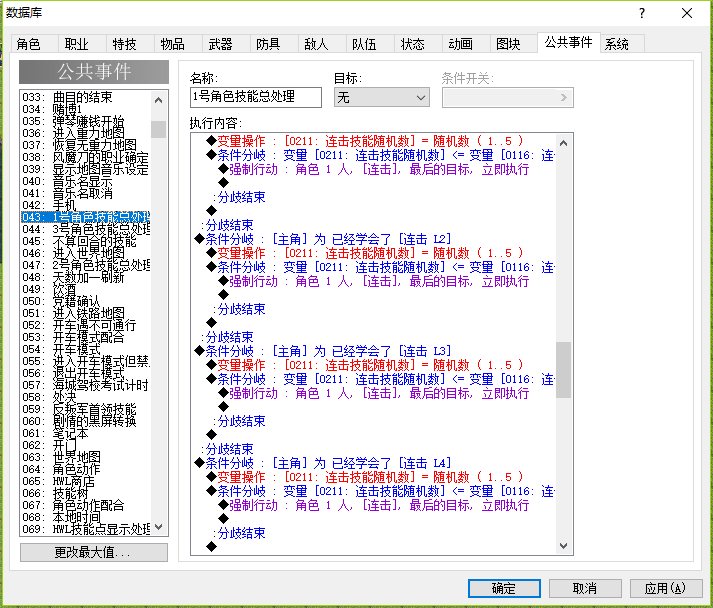
Task: Select event 063: 世界地图
Action: 86,457
